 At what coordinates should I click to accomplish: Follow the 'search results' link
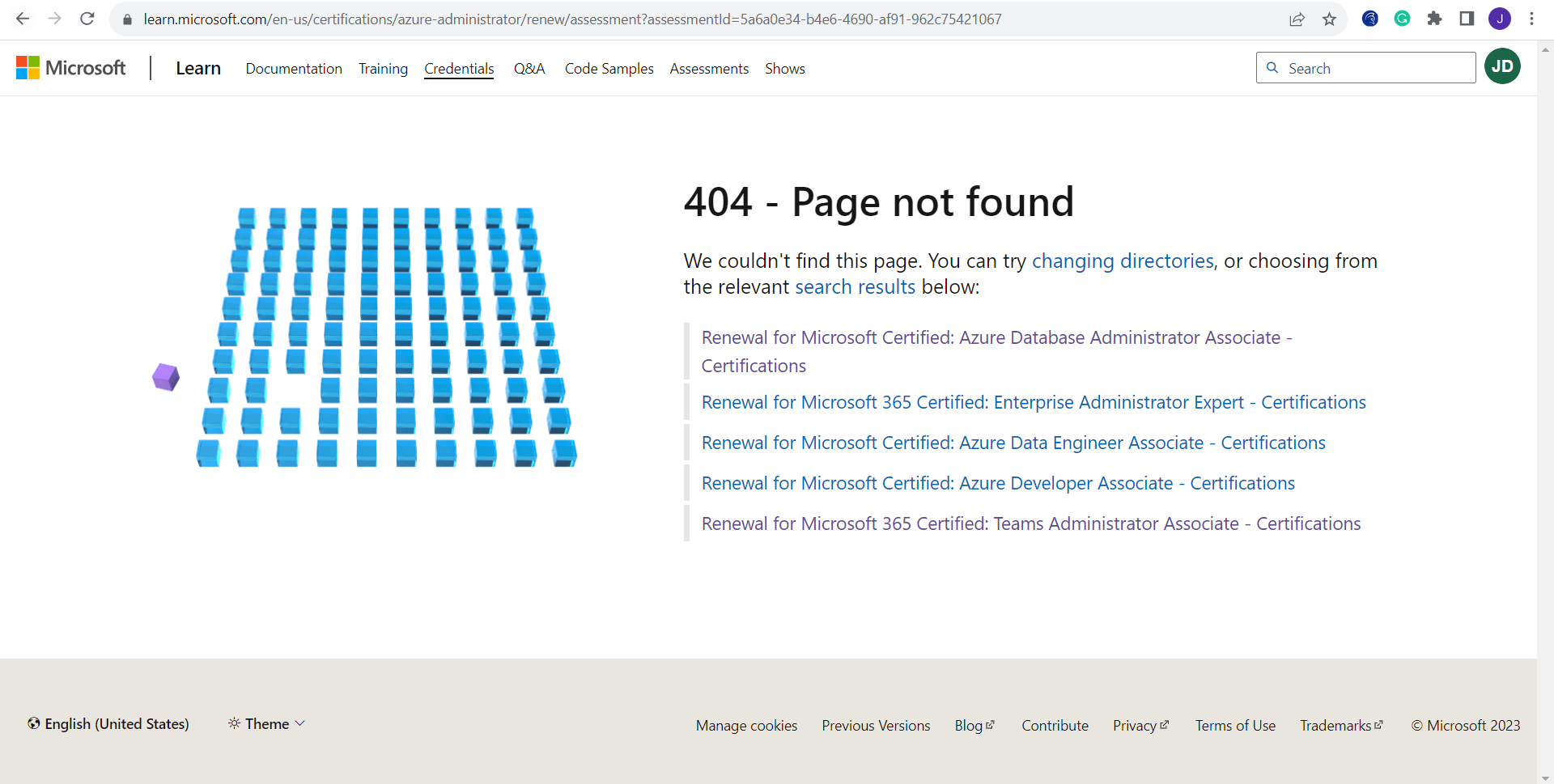click(x=855, y=287)
